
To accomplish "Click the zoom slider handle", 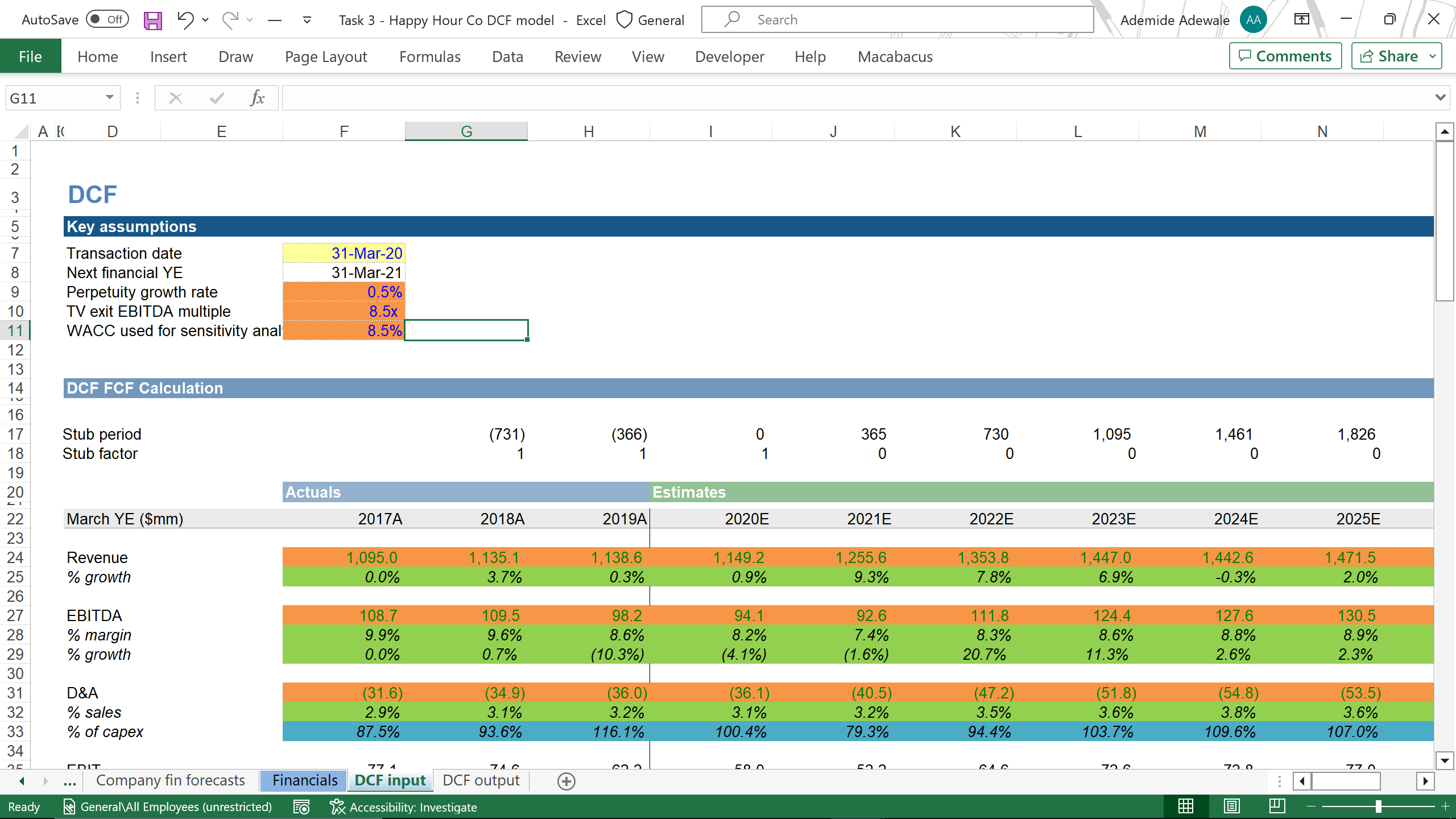I will coord(1378,806).
